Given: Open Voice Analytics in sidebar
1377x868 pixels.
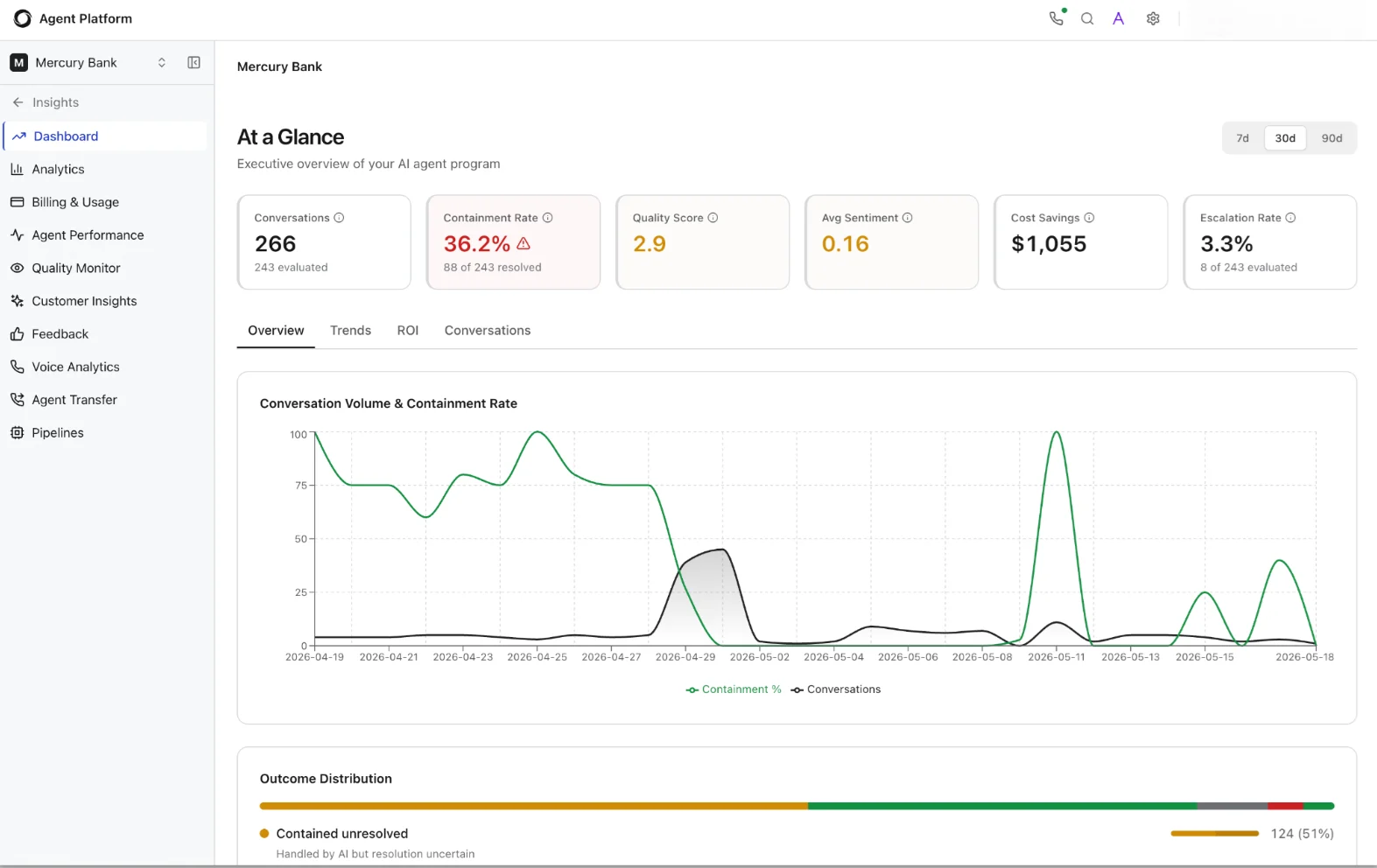Looking at the screenshot, I should [107, 367].
